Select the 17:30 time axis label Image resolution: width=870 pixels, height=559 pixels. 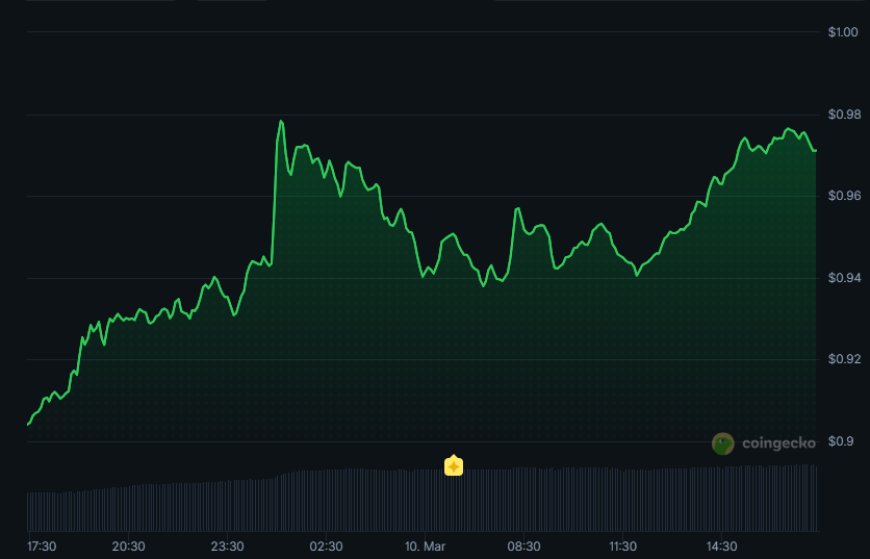pos(41,546)
